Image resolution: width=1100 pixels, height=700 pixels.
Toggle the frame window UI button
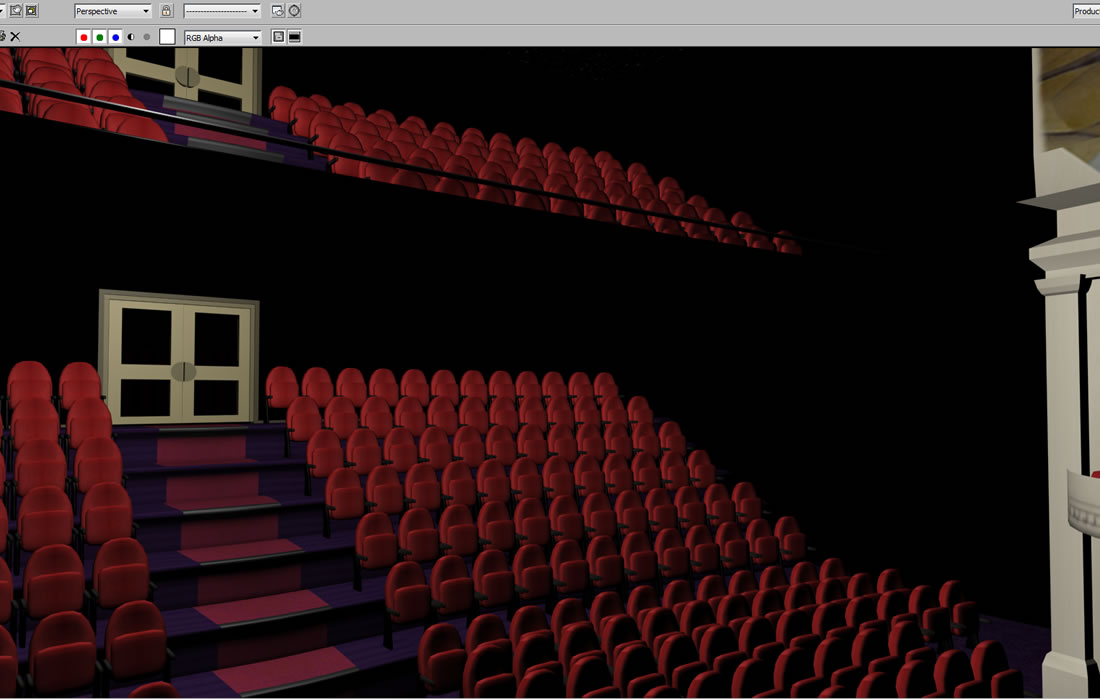[x=295, y=37]
